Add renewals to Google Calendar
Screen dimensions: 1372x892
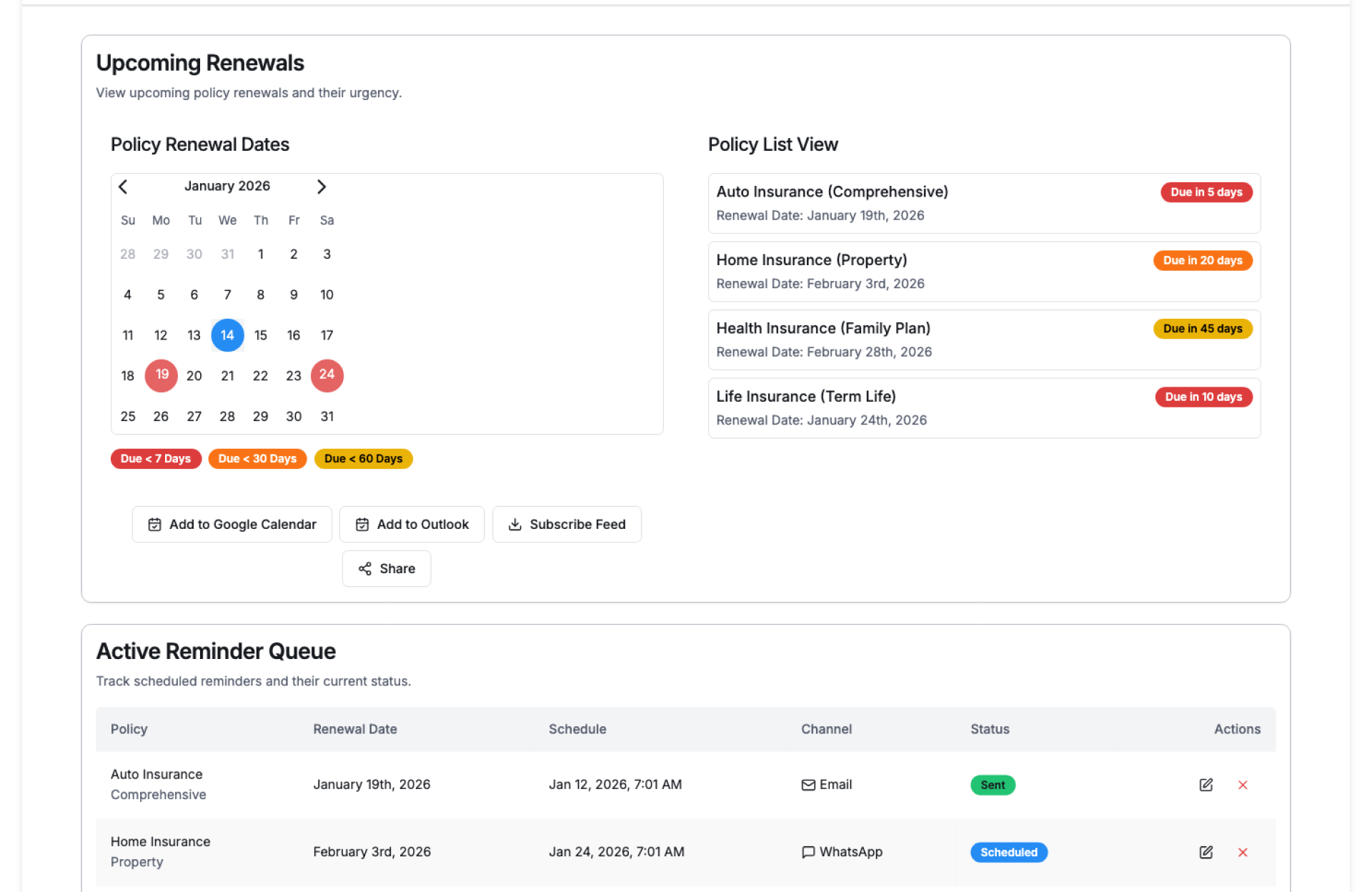click(232, 524)
